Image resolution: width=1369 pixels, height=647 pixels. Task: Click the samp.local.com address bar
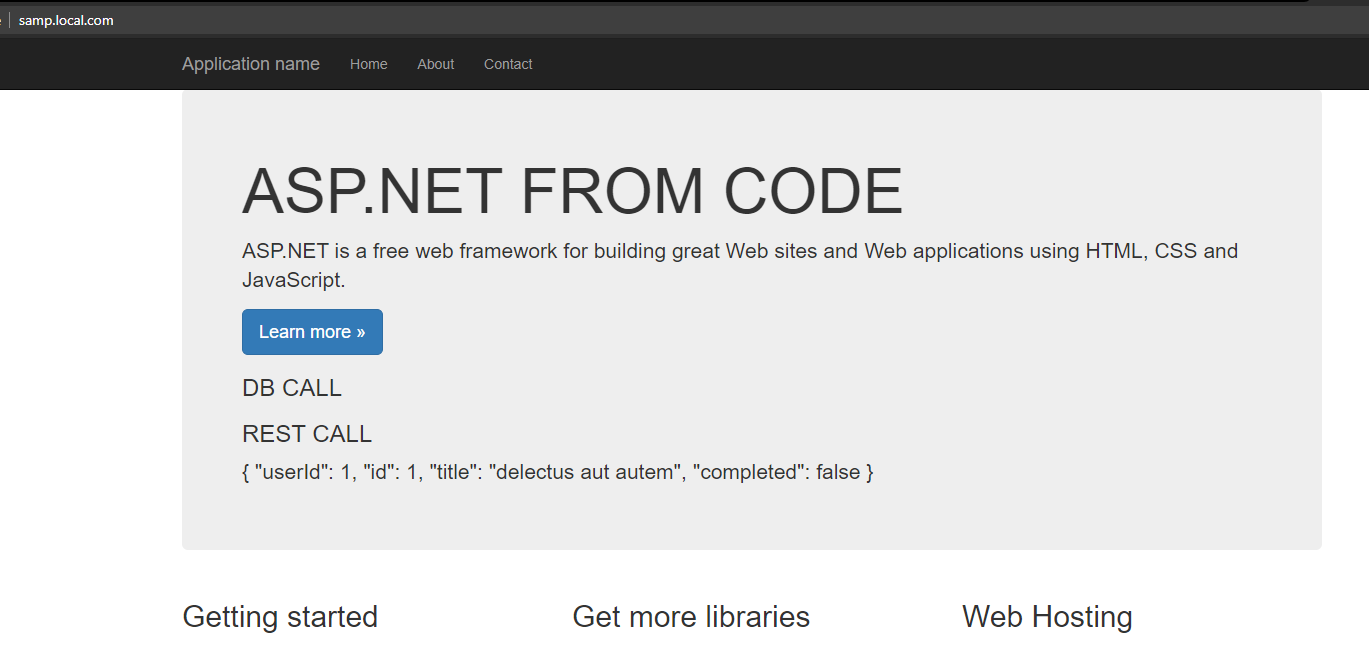pos(66,20)
